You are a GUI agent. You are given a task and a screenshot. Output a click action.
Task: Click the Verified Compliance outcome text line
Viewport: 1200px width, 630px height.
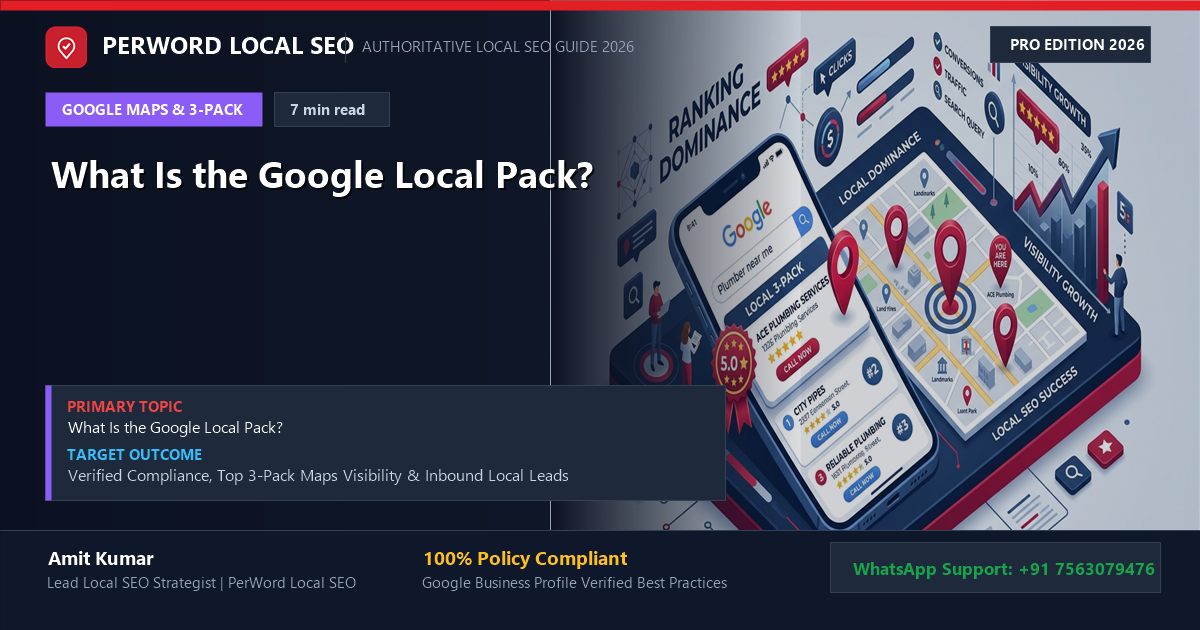click(x=318, y=476)
